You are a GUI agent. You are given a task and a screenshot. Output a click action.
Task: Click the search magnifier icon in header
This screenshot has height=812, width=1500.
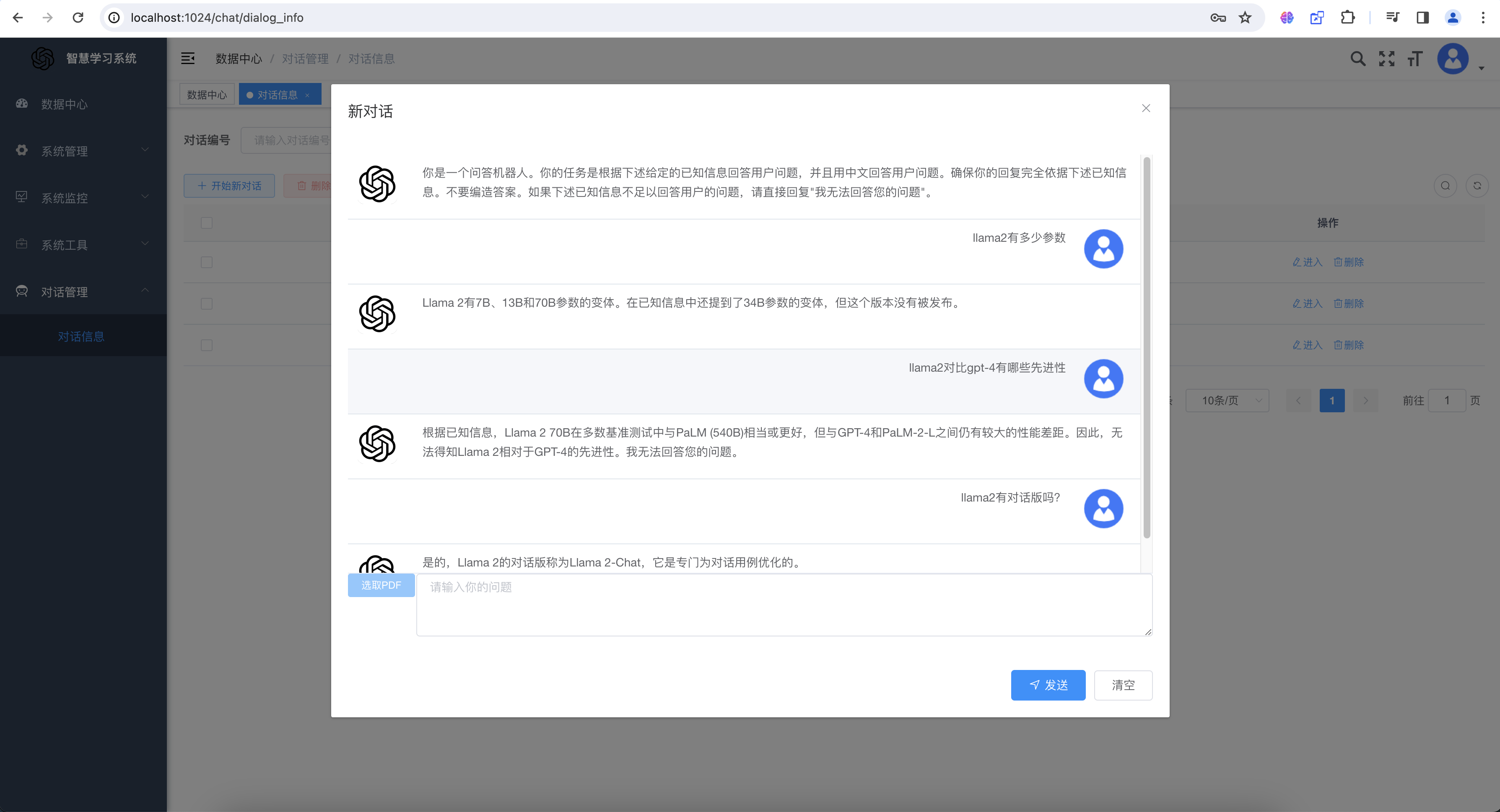1357,58
